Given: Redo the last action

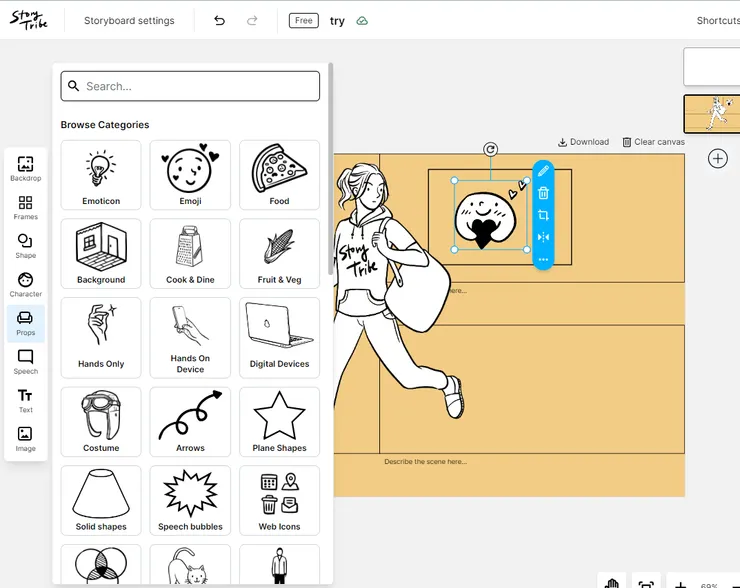Looking at the screenshot, I should coord(252,20).
